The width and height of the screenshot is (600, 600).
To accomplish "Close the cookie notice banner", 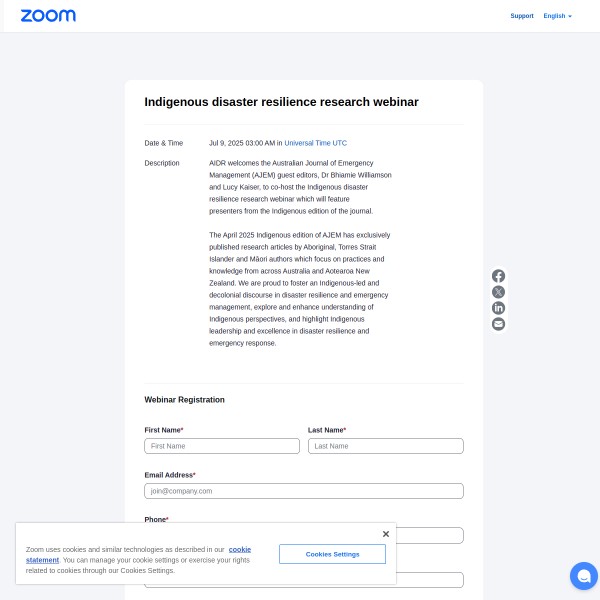I will 385,534.
